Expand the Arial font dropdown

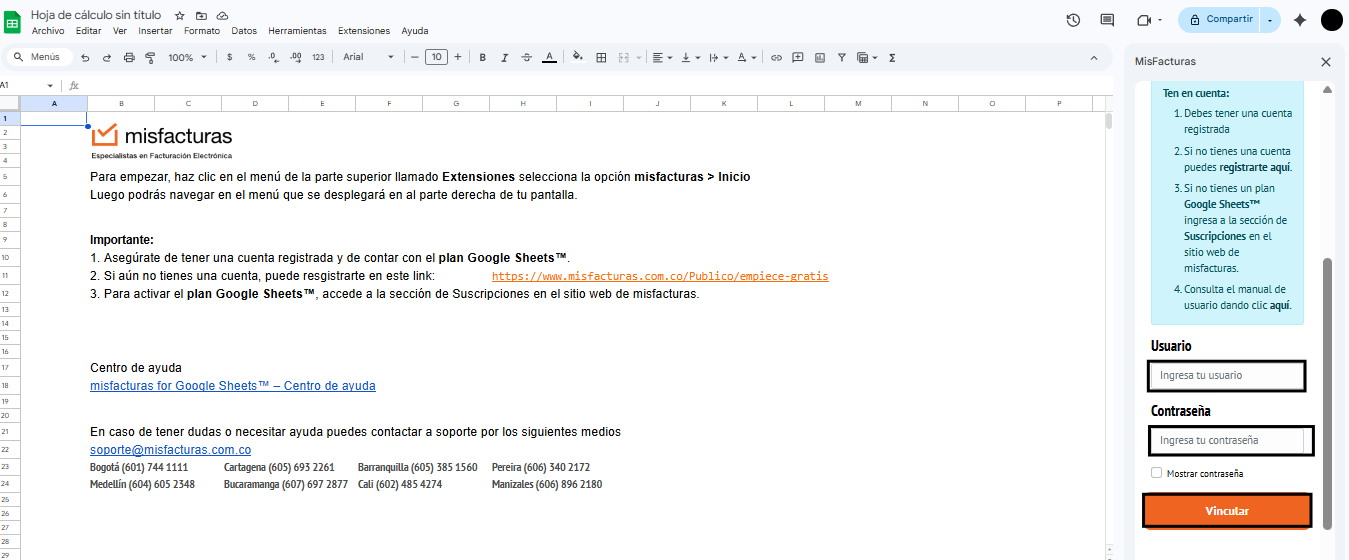point(368,58)
